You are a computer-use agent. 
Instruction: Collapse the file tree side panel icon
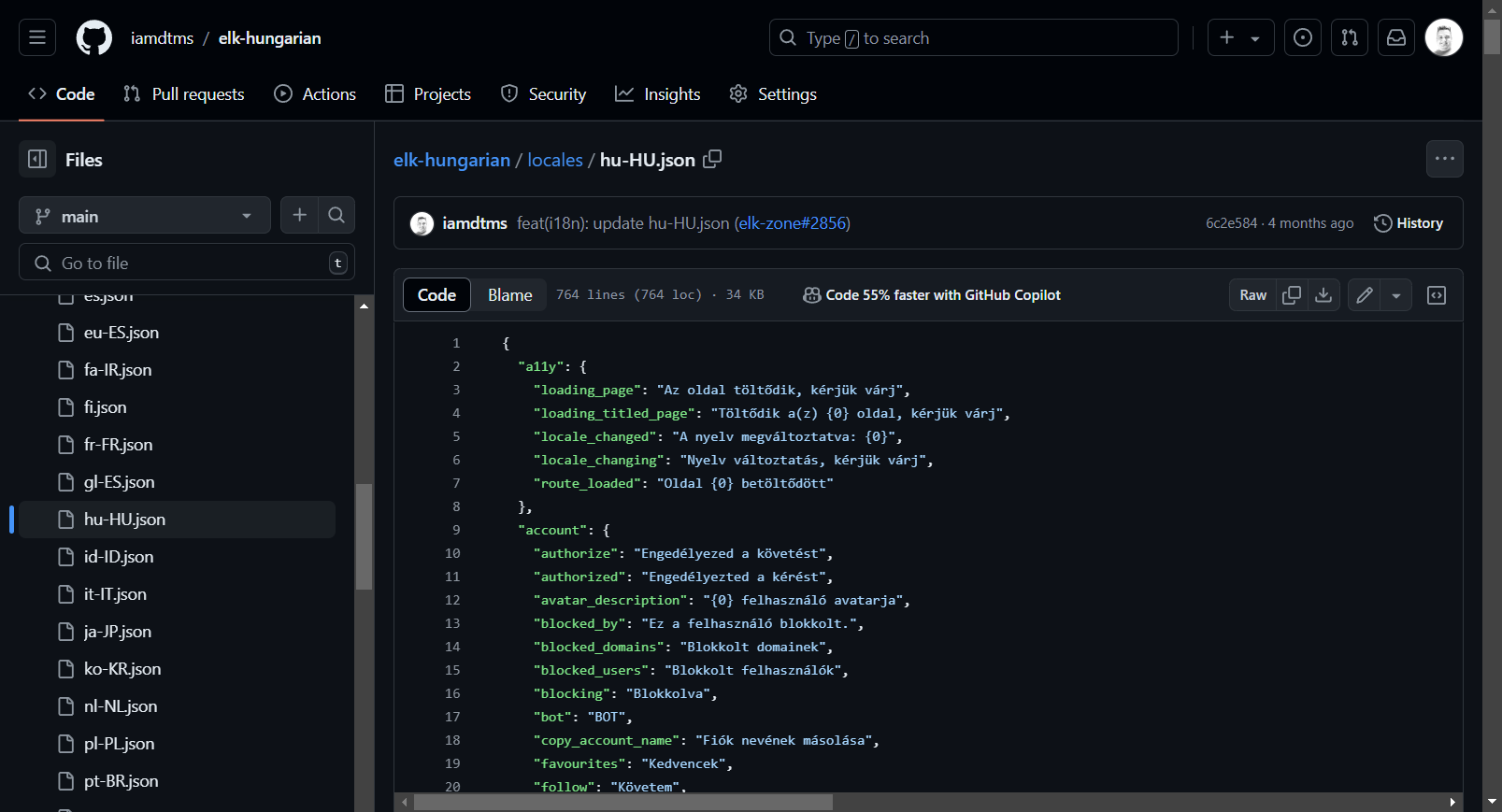point(37,159)
